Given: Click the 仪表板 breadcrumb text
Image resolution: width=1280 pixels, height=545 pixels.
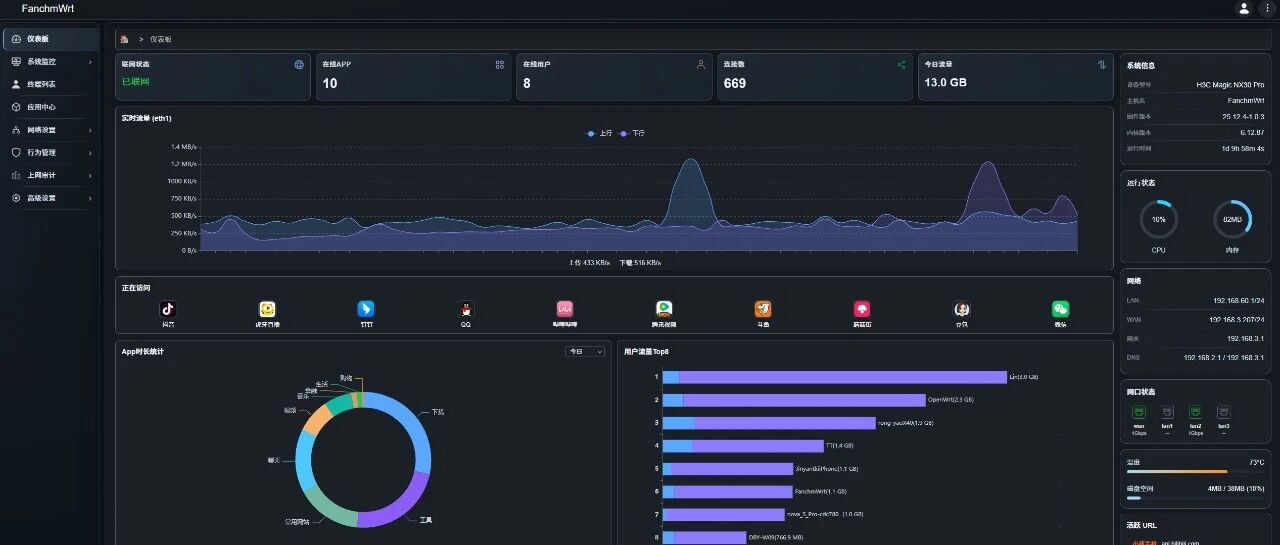Looking at the screenshot, I should (161, 39).
